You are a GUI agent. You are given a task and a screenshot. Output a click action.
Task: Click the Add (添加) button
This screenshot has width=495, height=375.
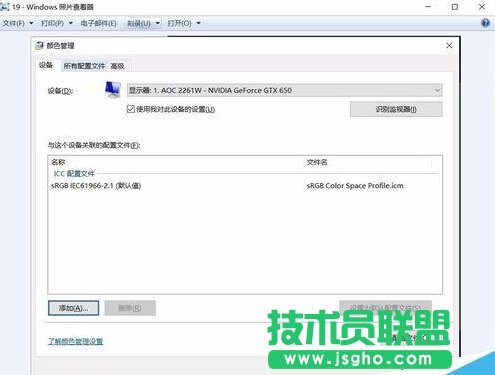[x=73, y=308]
